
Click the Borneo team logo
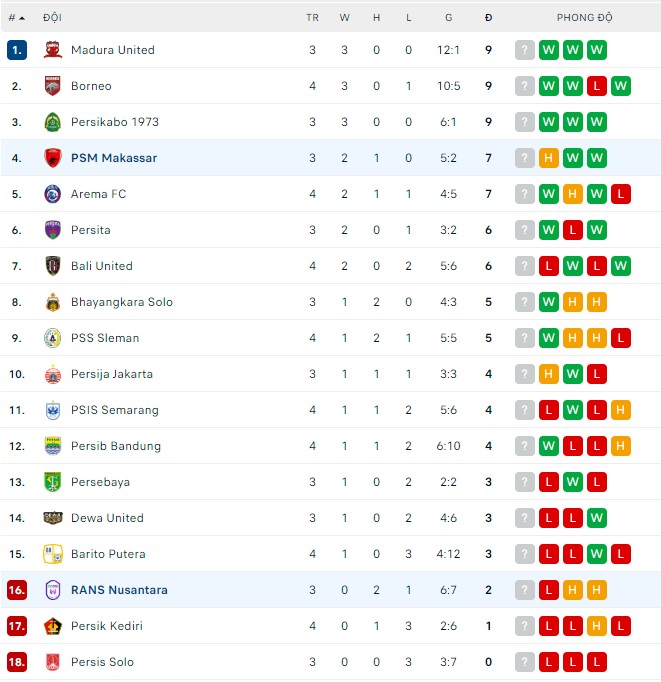click(x=53, y=86)
